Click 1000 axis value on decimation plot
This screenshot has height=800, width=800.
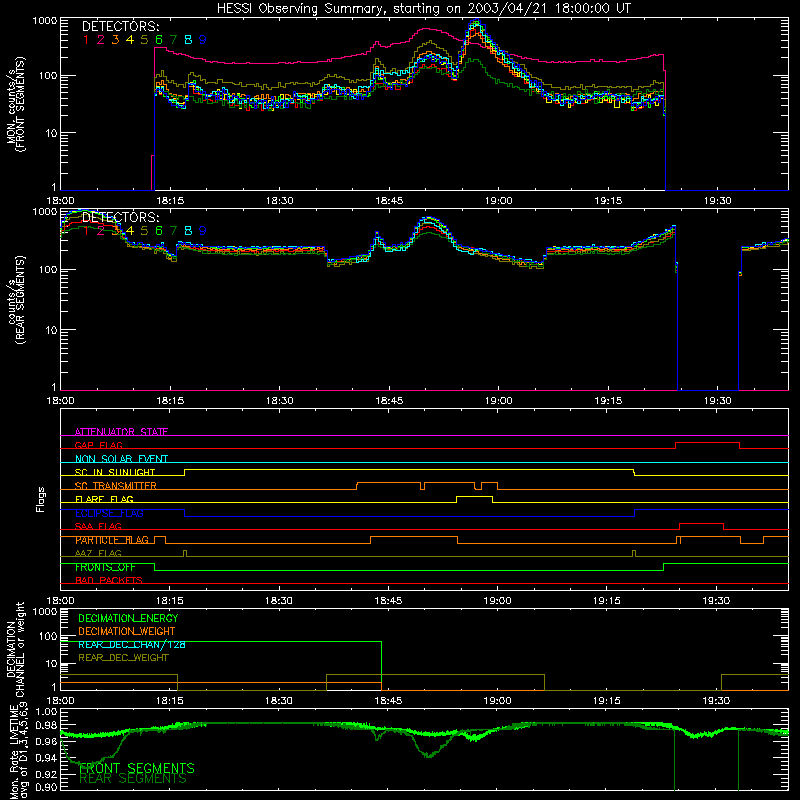pyautogui.click(x=45, y=611)
